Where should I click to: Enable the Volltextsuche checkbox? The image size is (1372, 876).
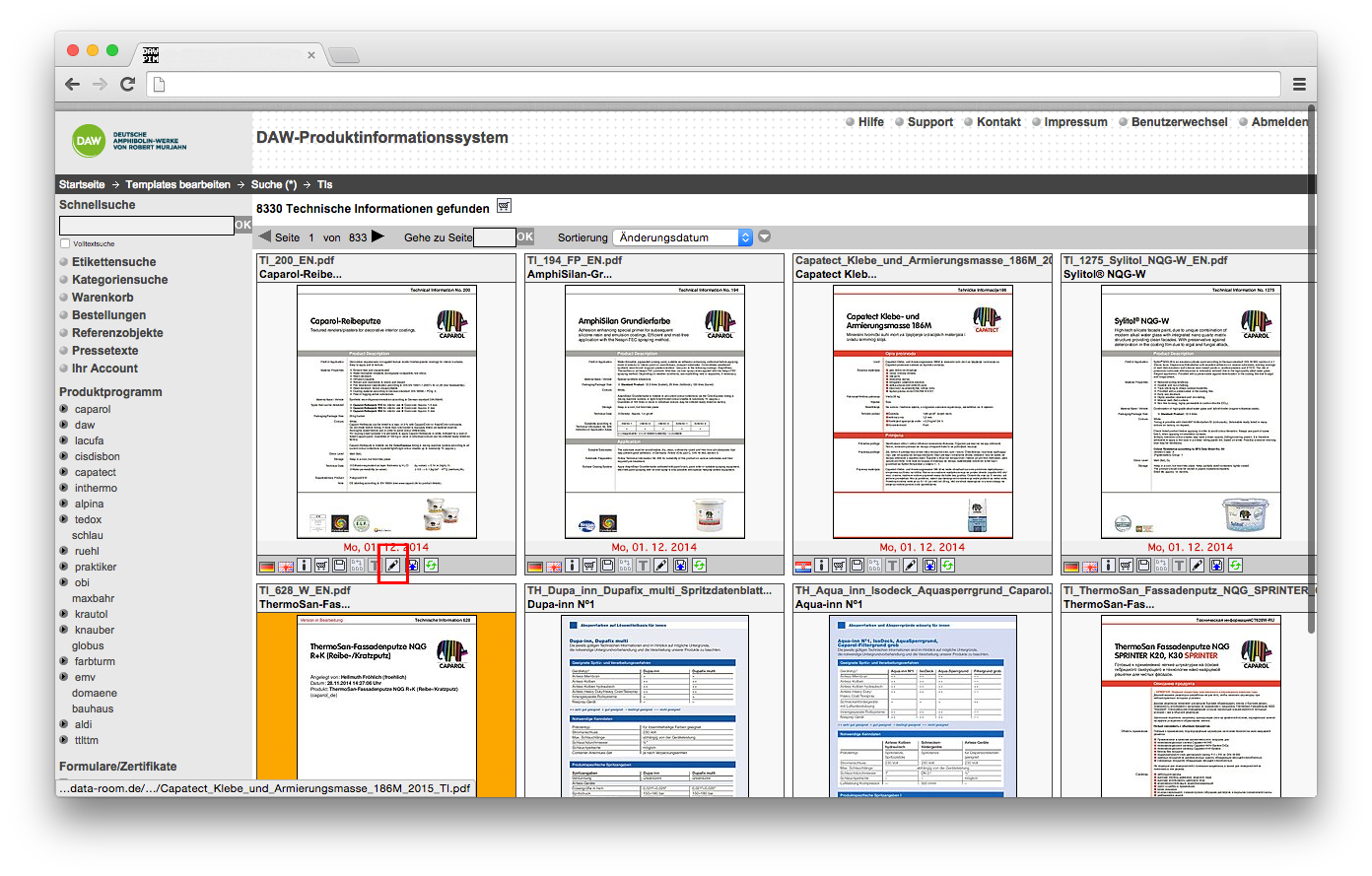pos(65,243)
